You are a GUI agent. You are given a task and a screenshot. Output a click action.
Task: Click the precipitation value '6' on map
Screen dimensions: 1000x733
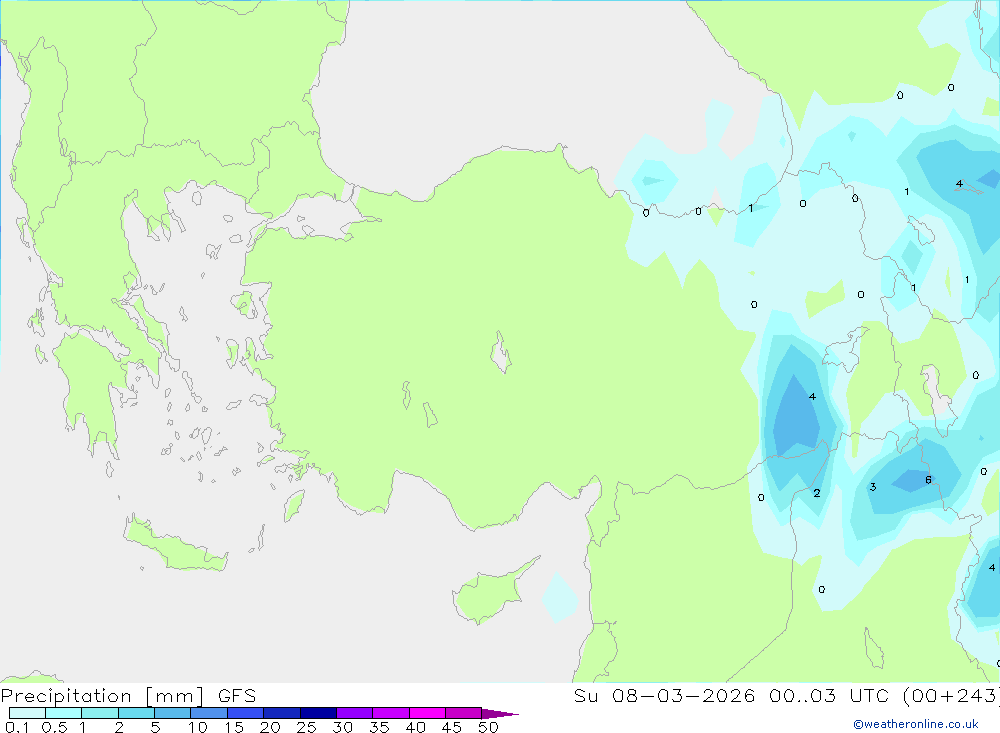point(929,480)
